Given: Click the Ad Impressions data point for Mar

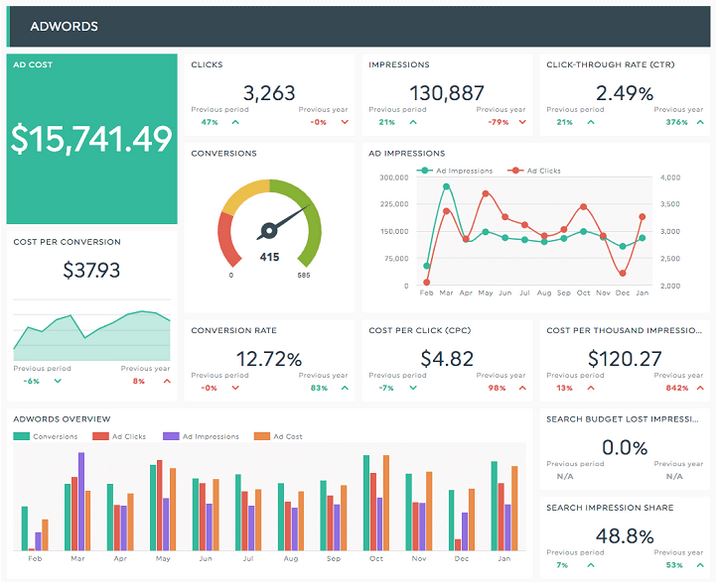Looking at the screenshot, I should [446, 187].
